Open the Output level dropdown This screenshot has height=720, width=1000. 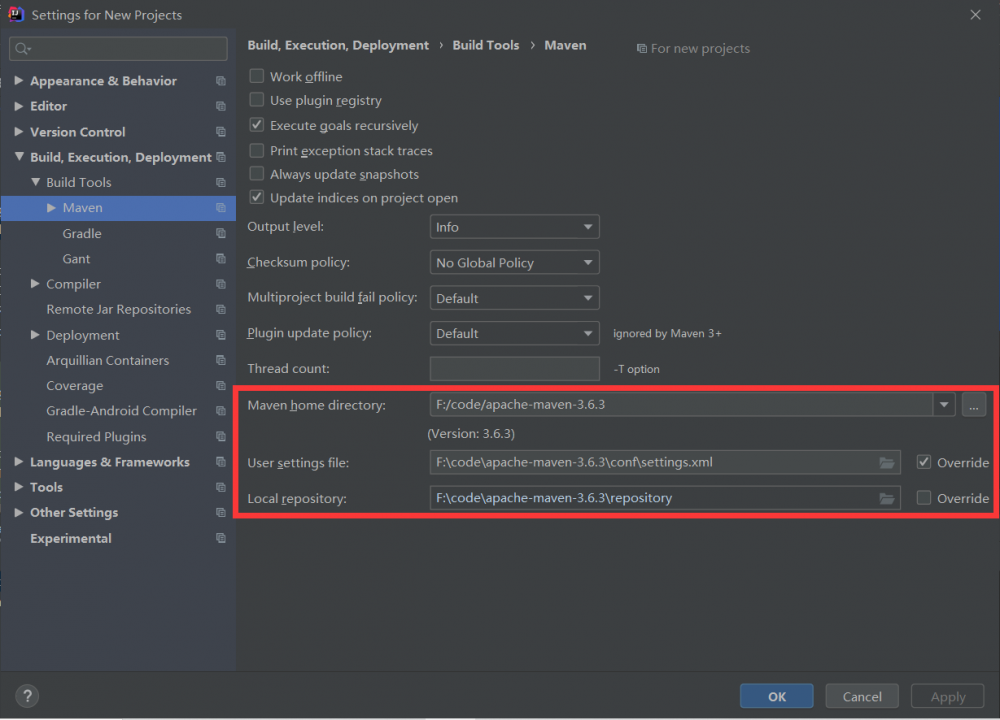click(x=514, y=227)
